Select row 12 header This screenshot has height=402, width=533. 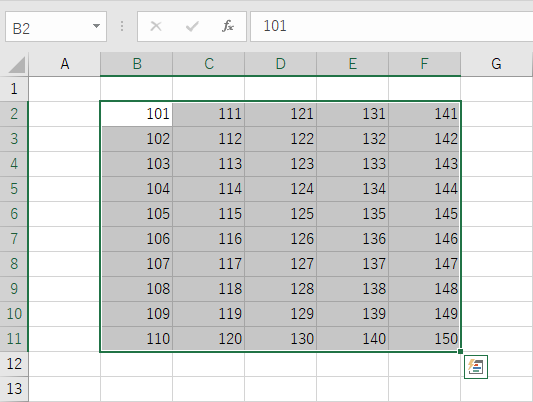14,364
